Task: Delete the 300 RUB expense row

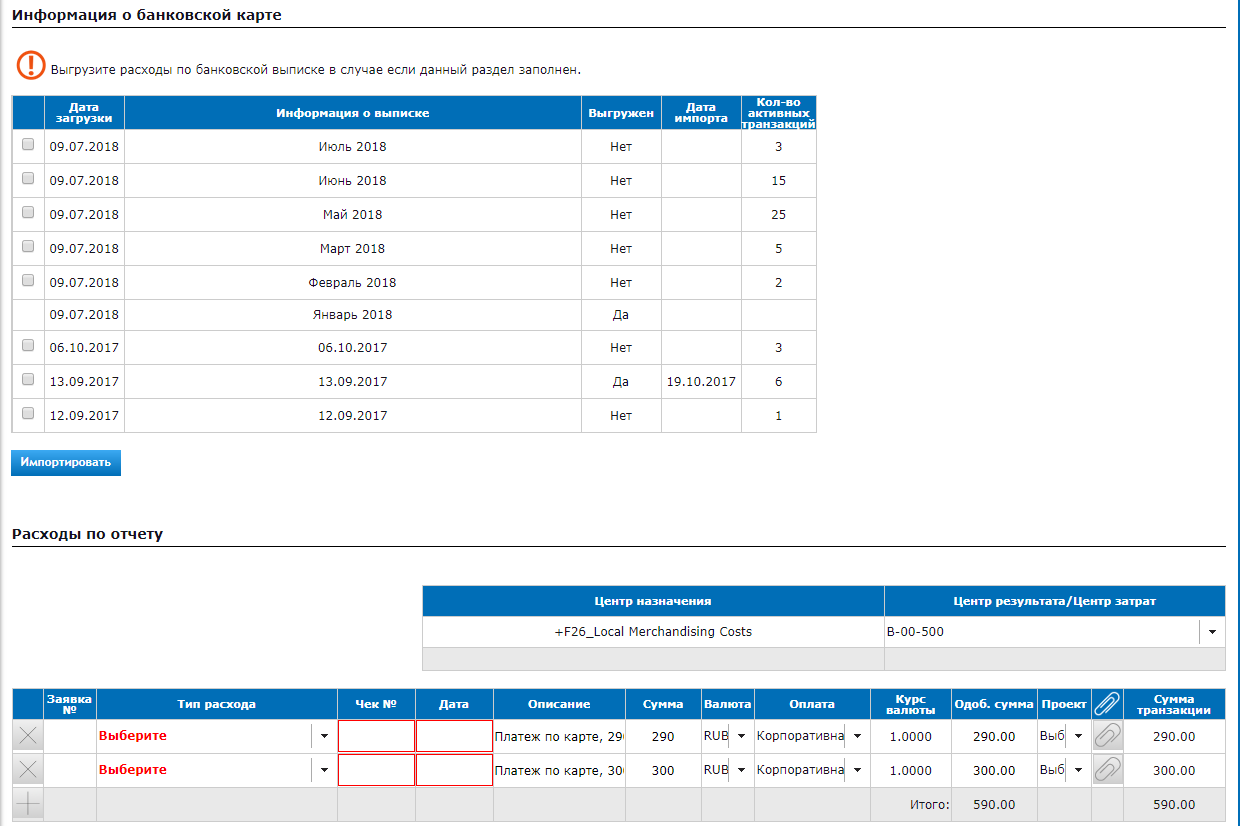Action: (28, 770)
